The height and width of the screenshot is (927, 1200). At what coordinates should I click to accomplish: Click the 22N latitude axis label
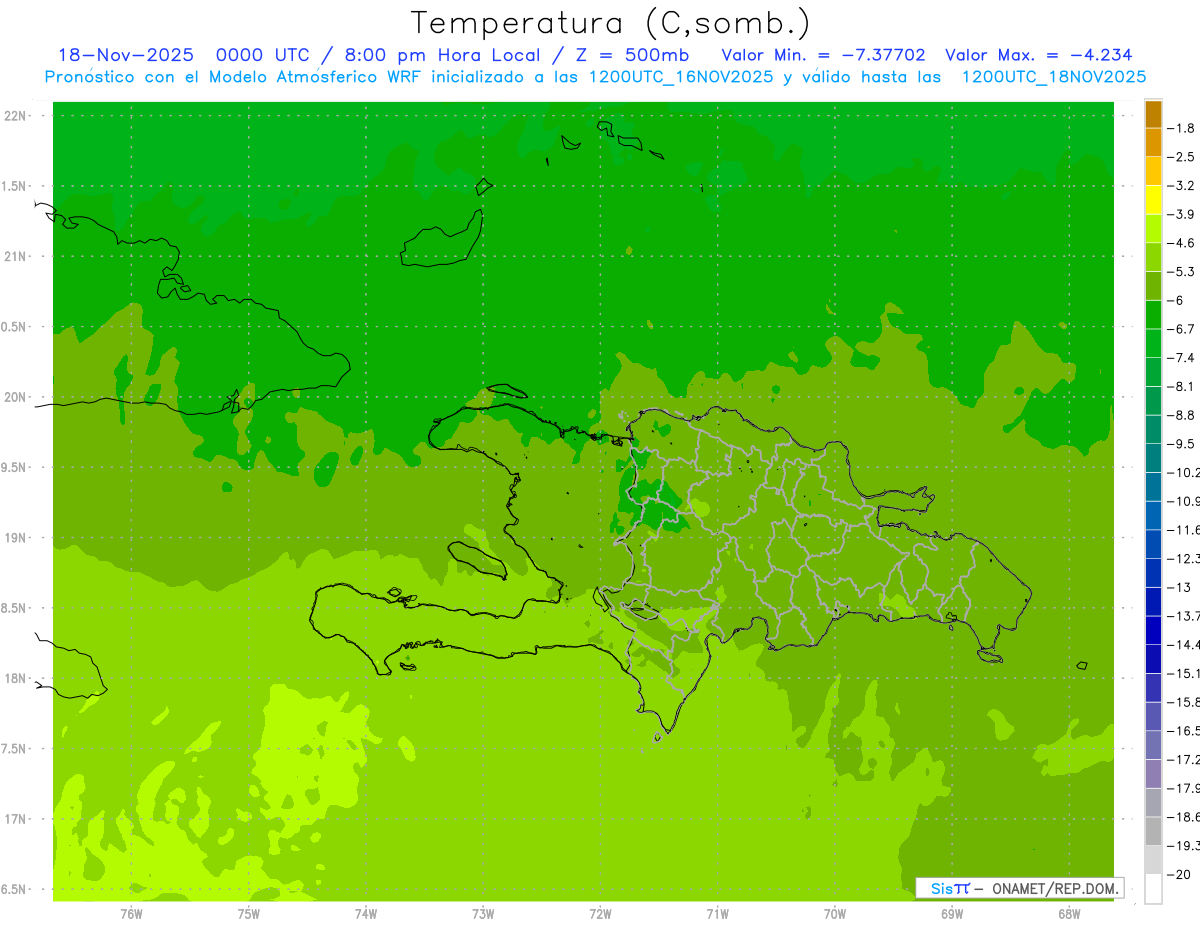(x=15, y=116)
